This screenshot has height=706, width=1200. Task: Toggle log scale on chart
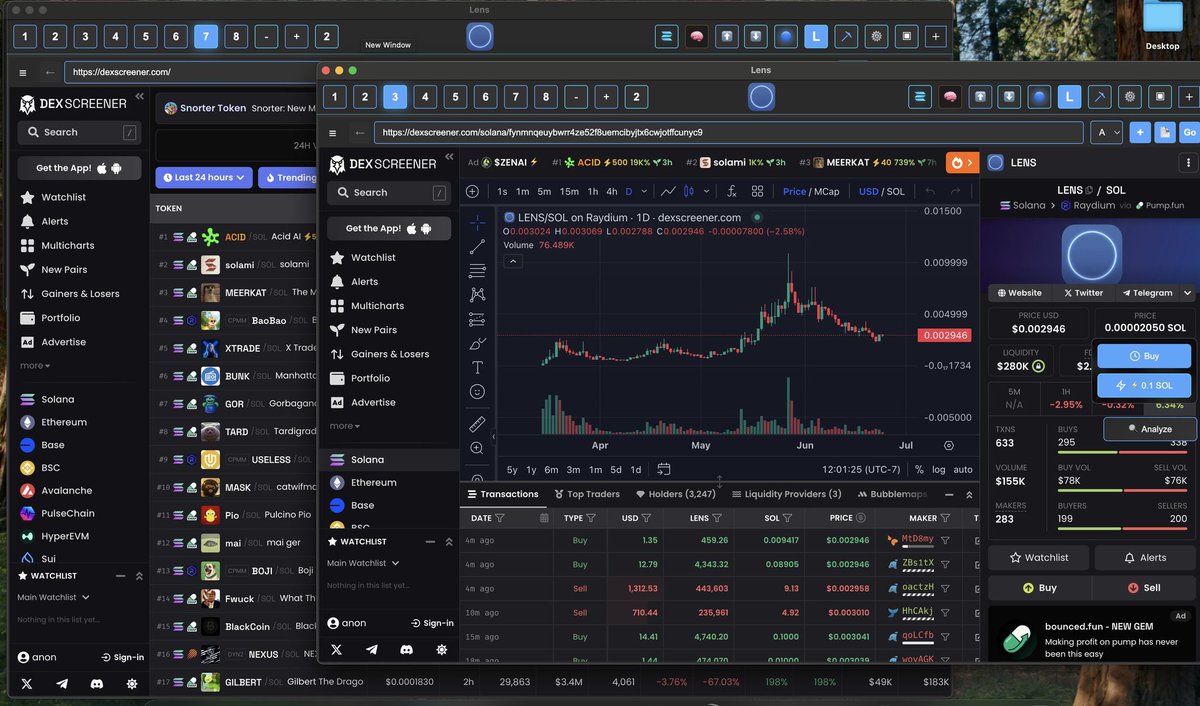(938, 469)
